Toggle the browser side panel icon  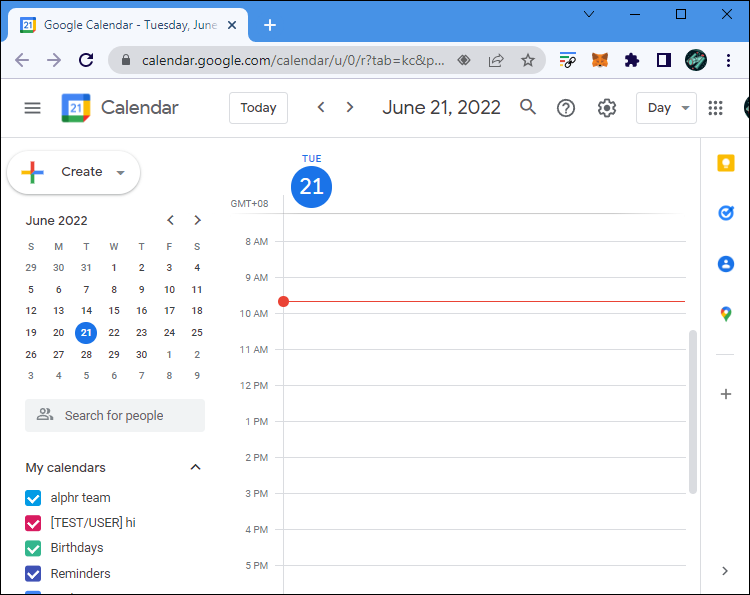[x=664, y=60]
